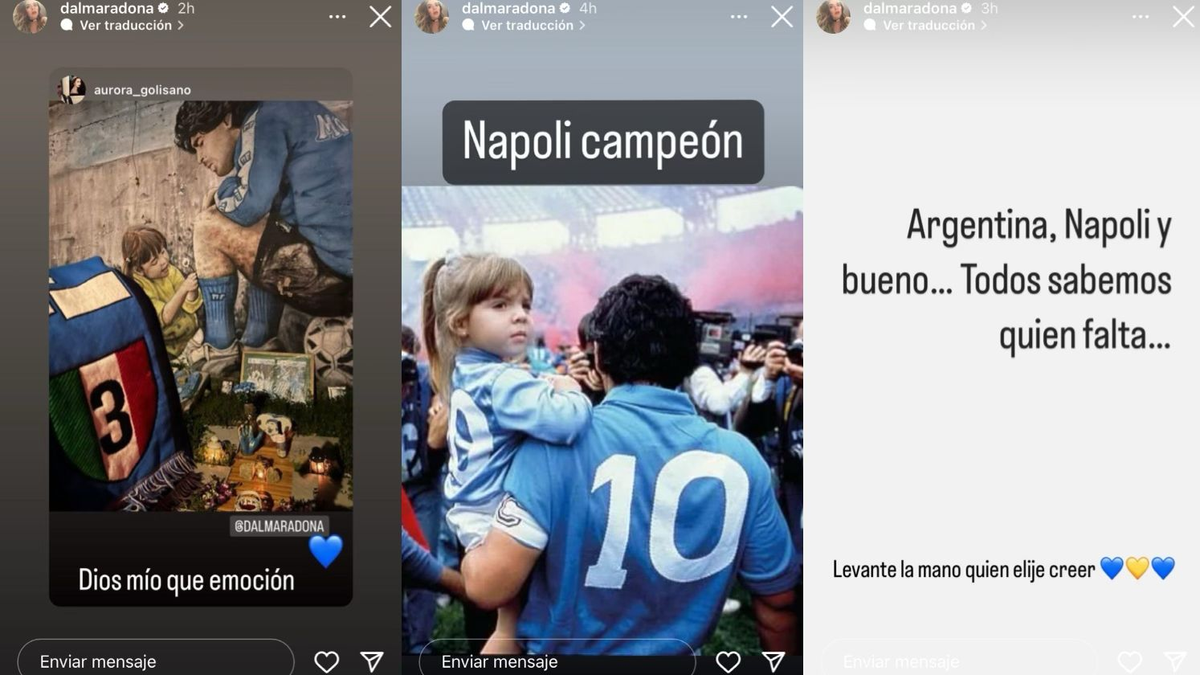
Task: Click Enviar mensaje field in first story
Action: (156, 660)
